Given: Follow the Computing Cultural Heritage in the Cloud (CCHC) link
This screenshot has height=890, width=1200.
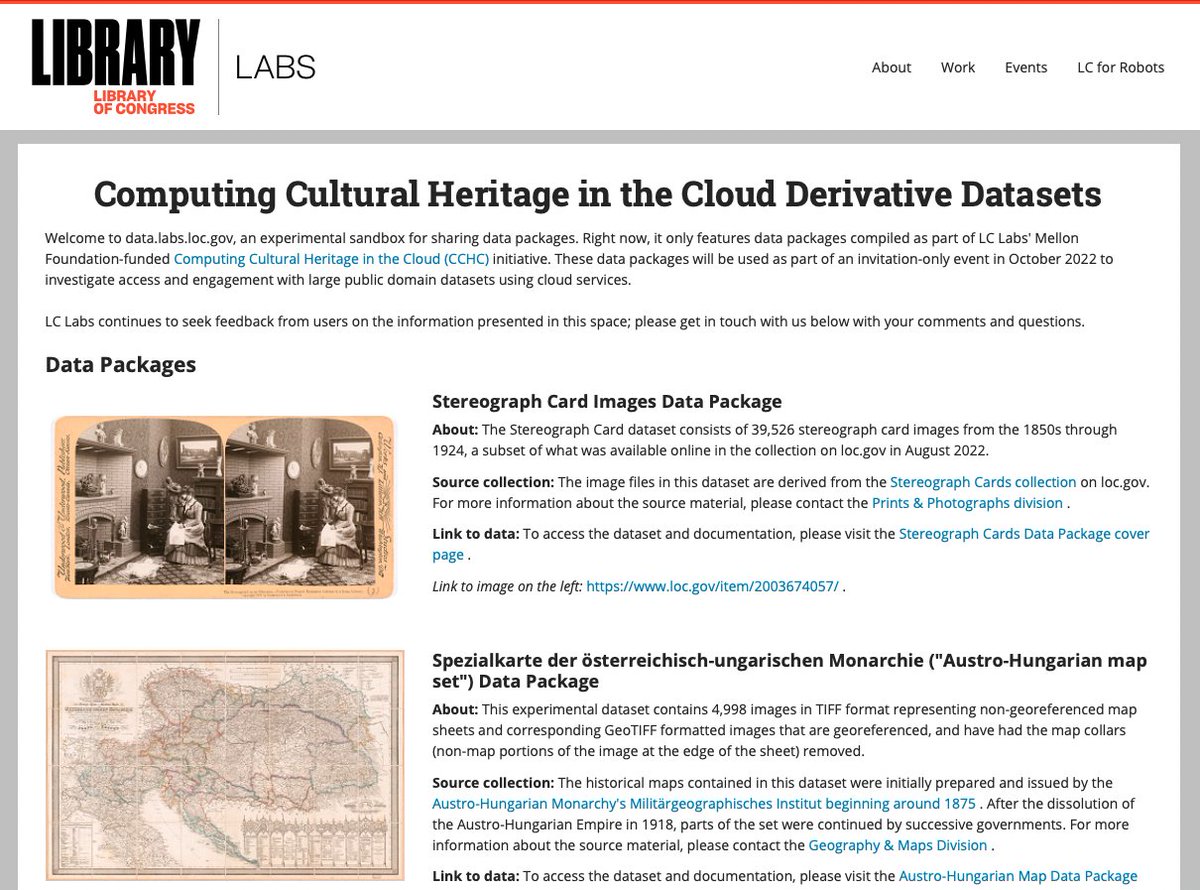Looking at the screenshot, I should point(332,259).
